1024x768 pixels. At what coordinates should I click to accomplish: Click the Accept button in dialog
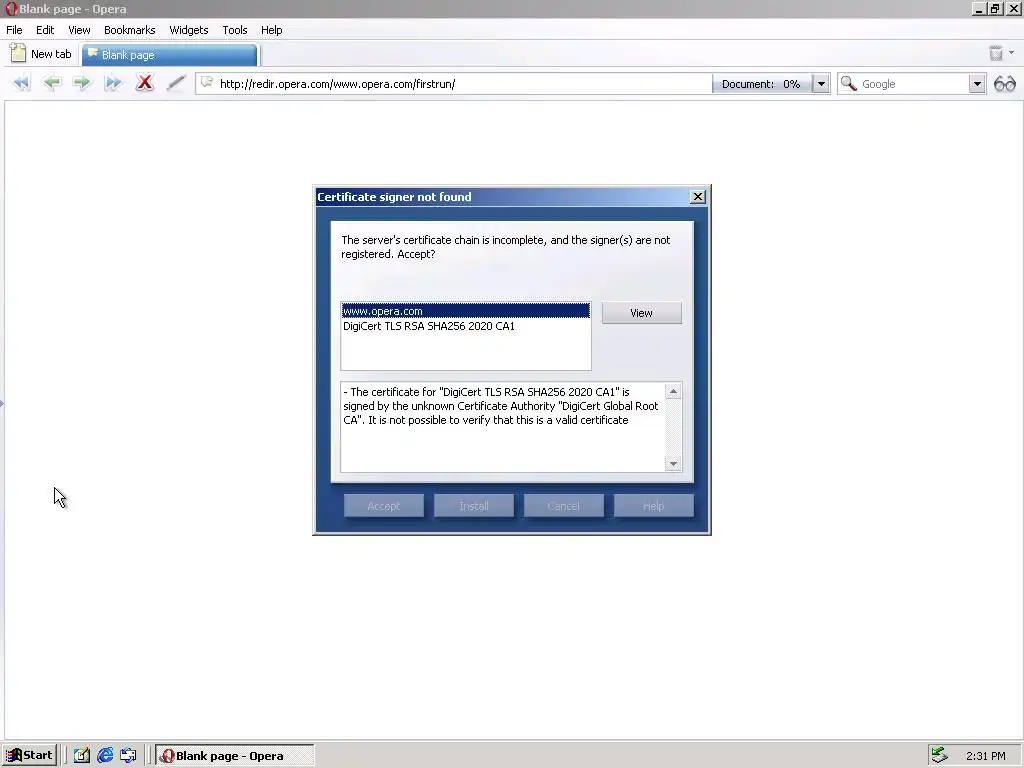(384, 506)
